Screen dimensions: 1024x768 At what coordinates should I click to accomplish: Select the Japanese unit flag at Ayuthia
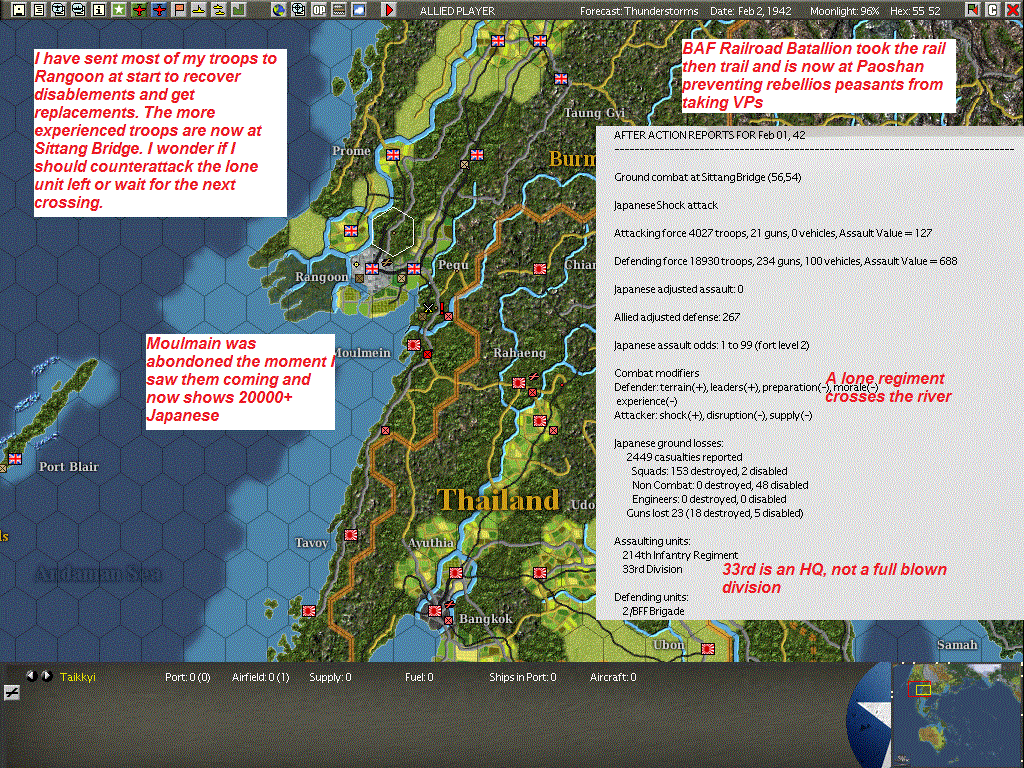coord(456,573)
